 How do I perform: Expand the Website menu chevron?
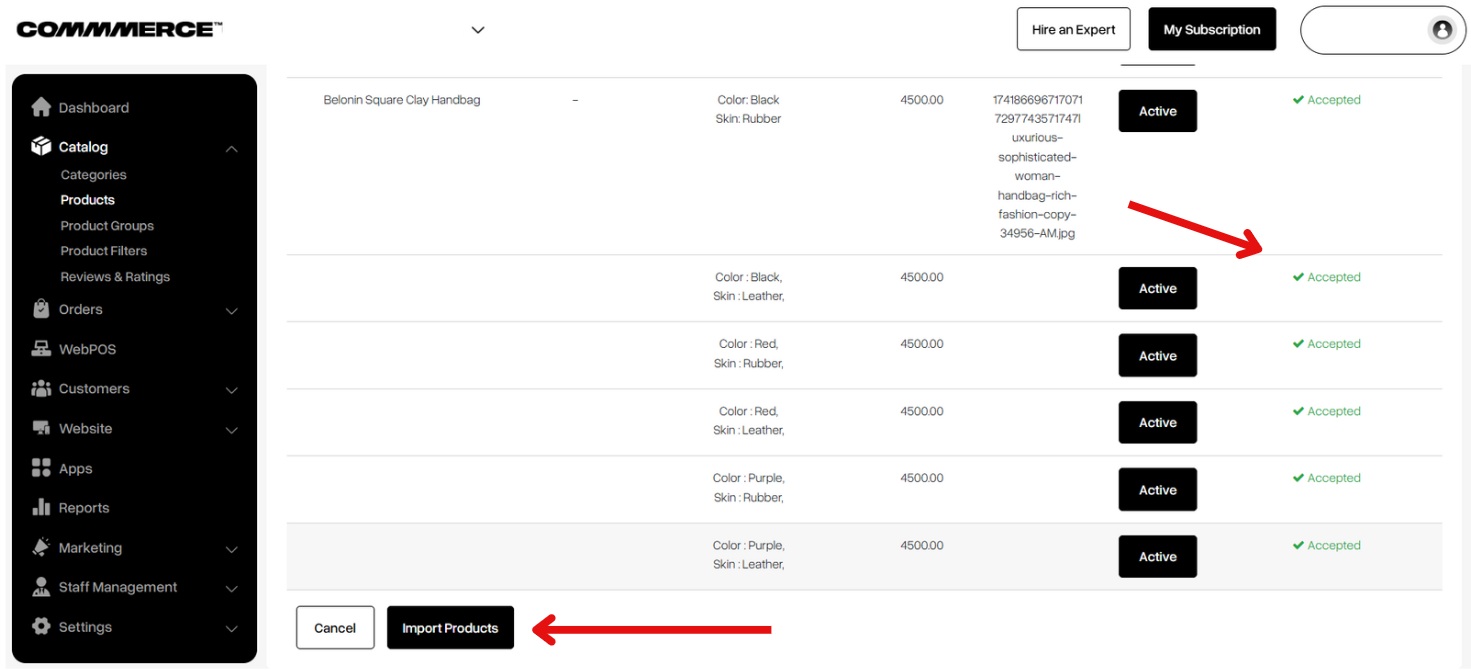coord(231,430)
